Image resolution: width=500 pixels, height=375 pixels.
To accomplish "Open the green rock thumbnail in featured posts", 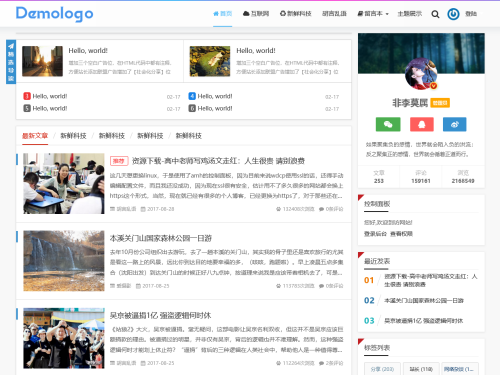I will pyautogui.click(x=210, y=61).
